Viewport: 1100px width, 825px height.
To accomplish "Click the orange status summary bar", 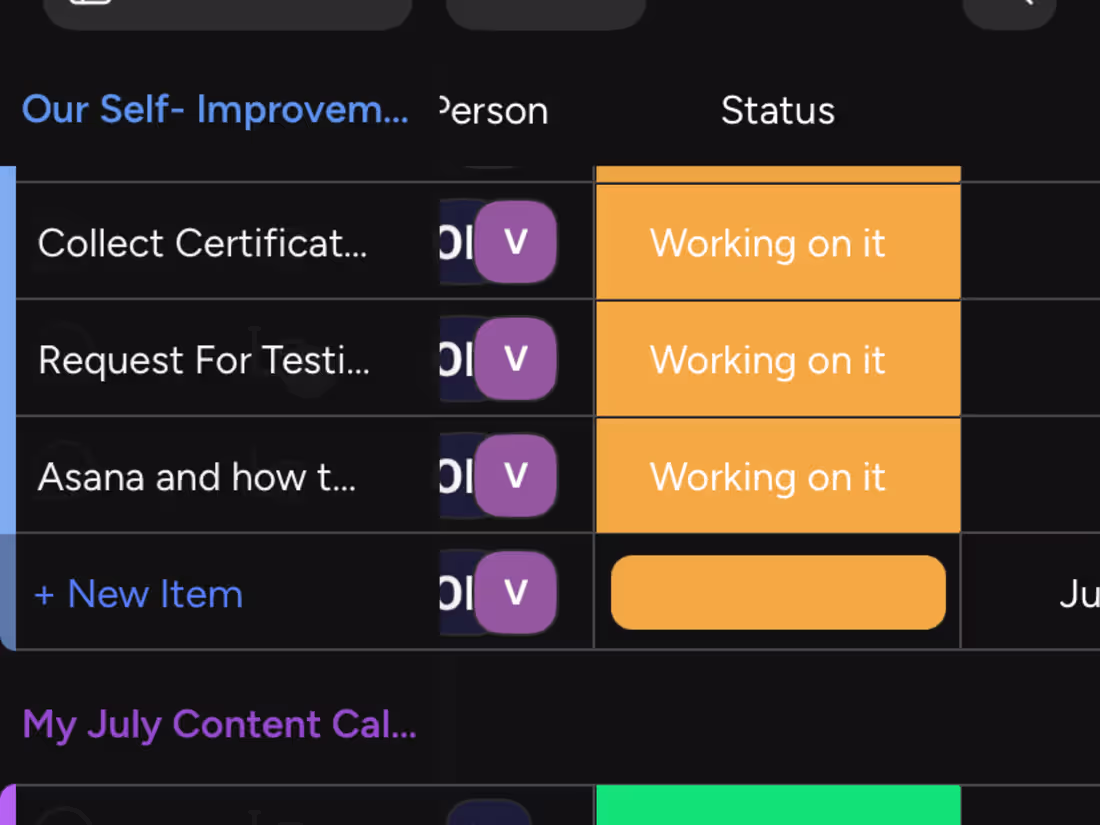I will tap(778, 593).
